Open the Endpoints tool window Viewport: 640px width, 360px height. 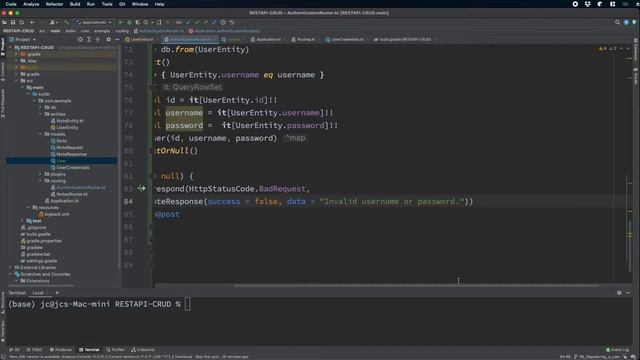click(143, 350)
